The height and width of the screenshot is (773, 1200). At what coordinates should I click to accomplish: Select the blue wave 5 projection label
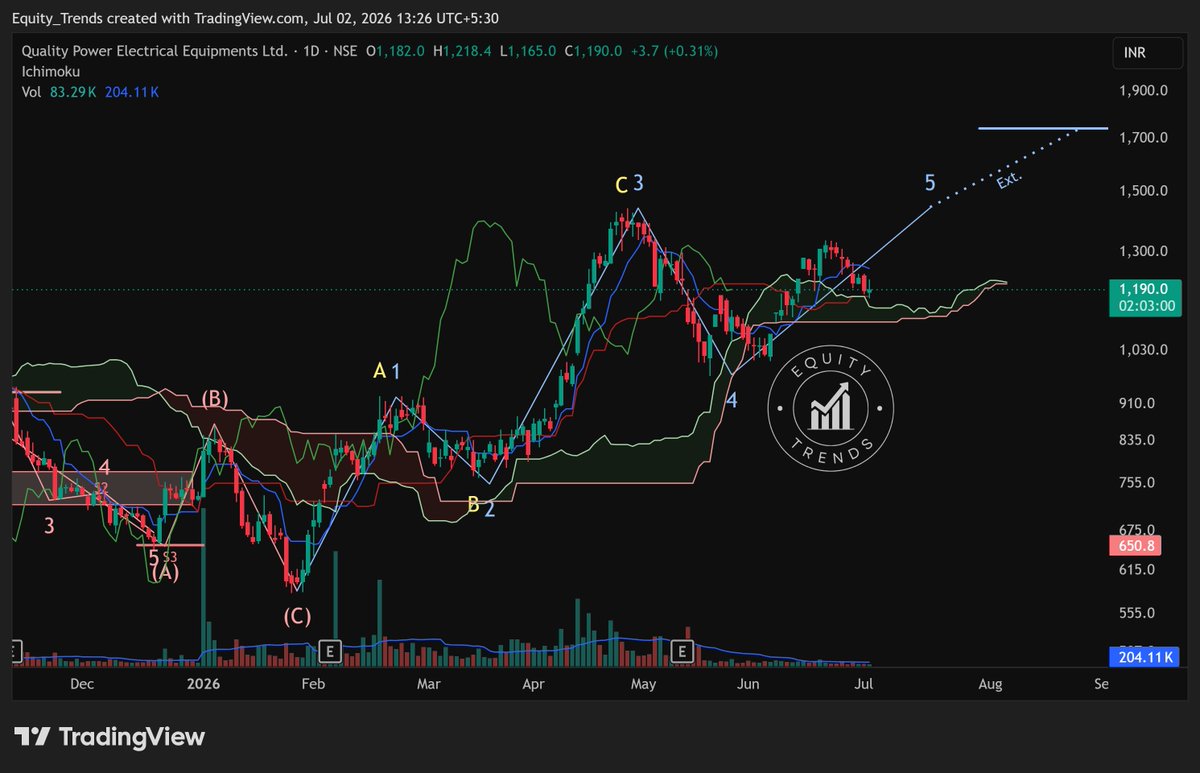(930, 183)
